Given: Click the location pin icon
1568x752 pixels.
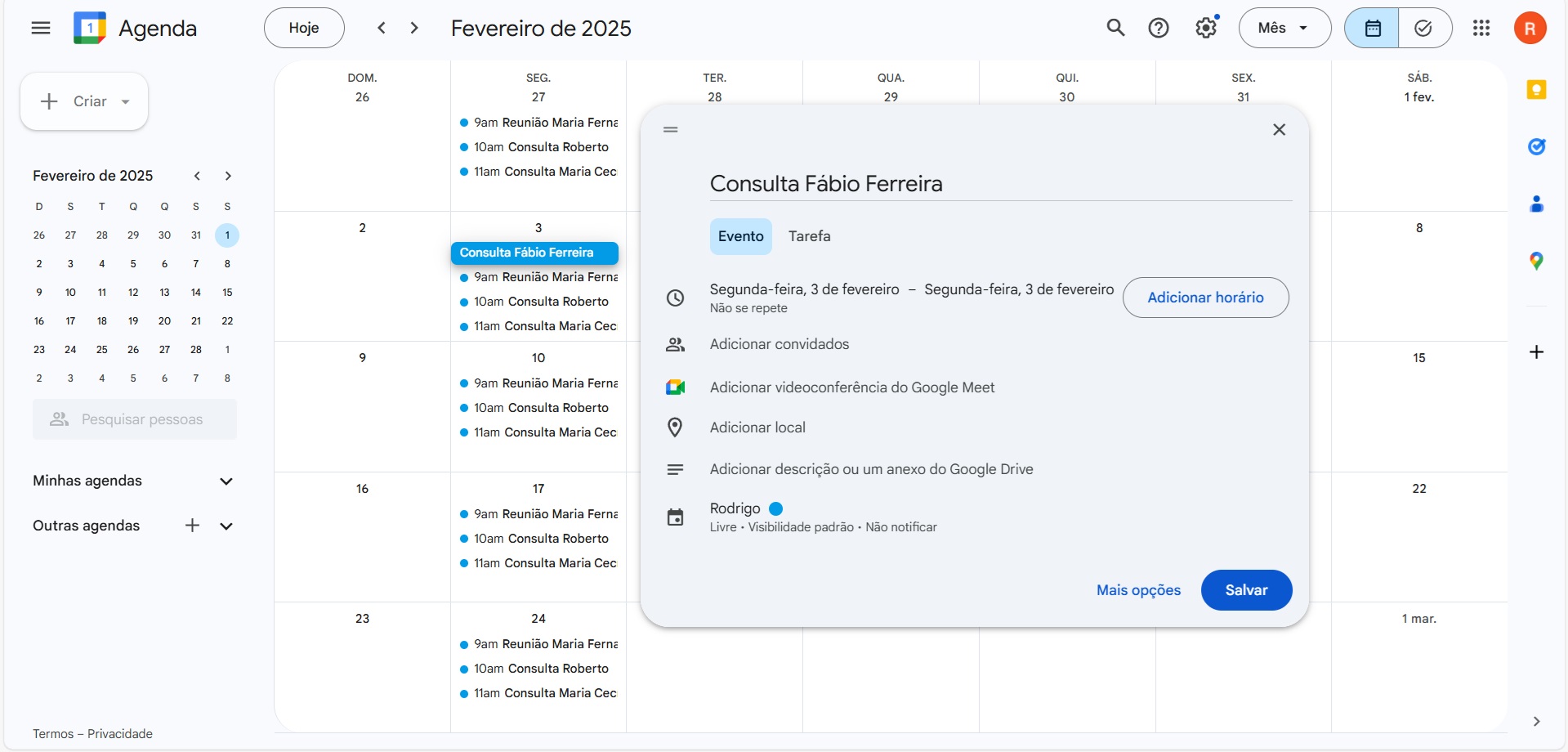Looking at the screenshot, I should coord(675,427).
